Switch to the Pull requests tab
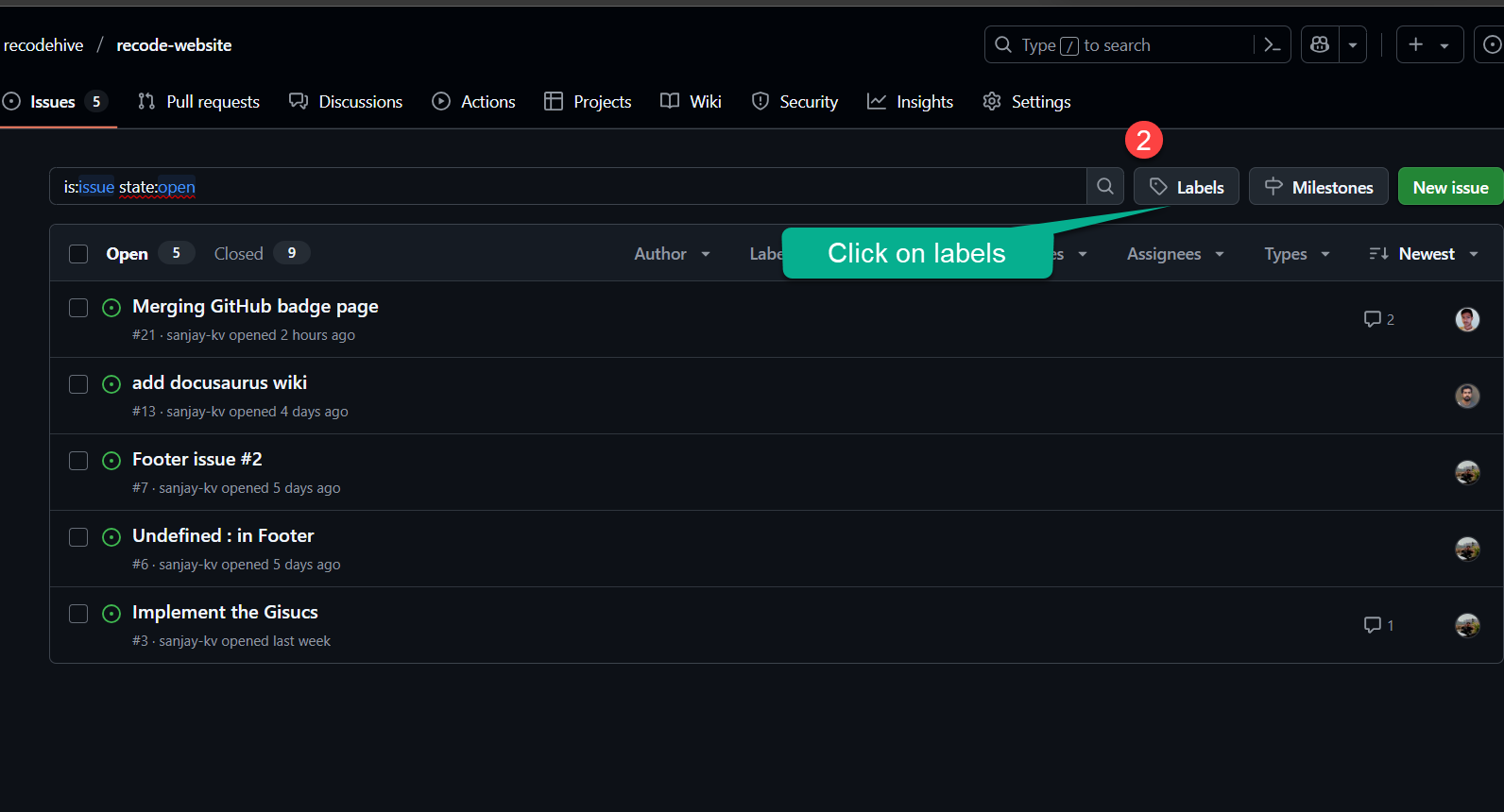Screen dimensions: 1504x812 pos(198,101)
